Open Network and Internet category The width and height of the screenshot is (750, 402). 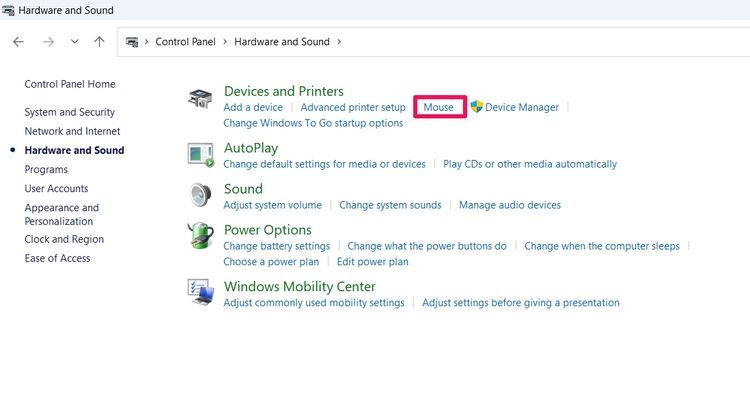pyautogui.click(x=72, y=131)
